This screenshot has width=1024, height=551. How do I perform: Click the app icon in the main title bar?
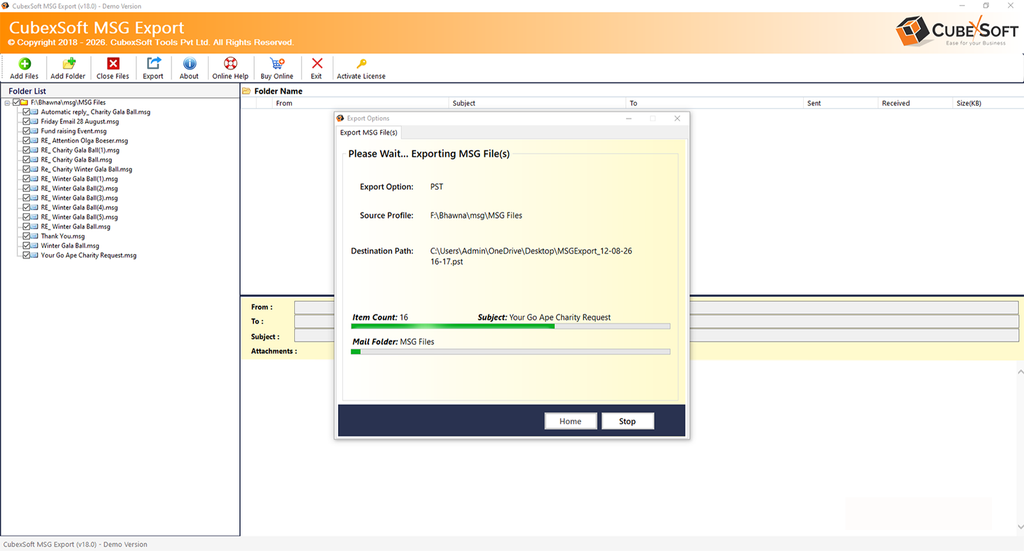[x=5, y=6]
